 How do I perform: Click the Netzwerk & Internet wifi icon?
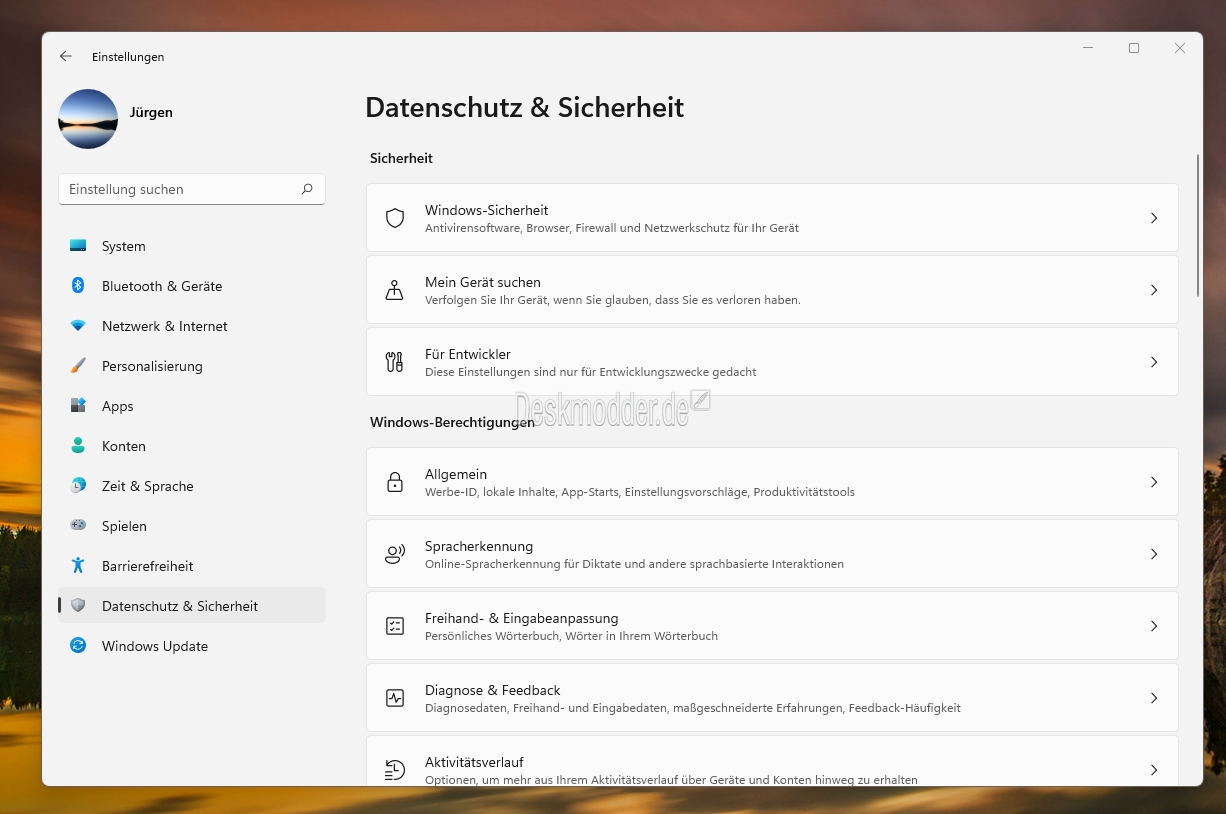tap(78, 326)
